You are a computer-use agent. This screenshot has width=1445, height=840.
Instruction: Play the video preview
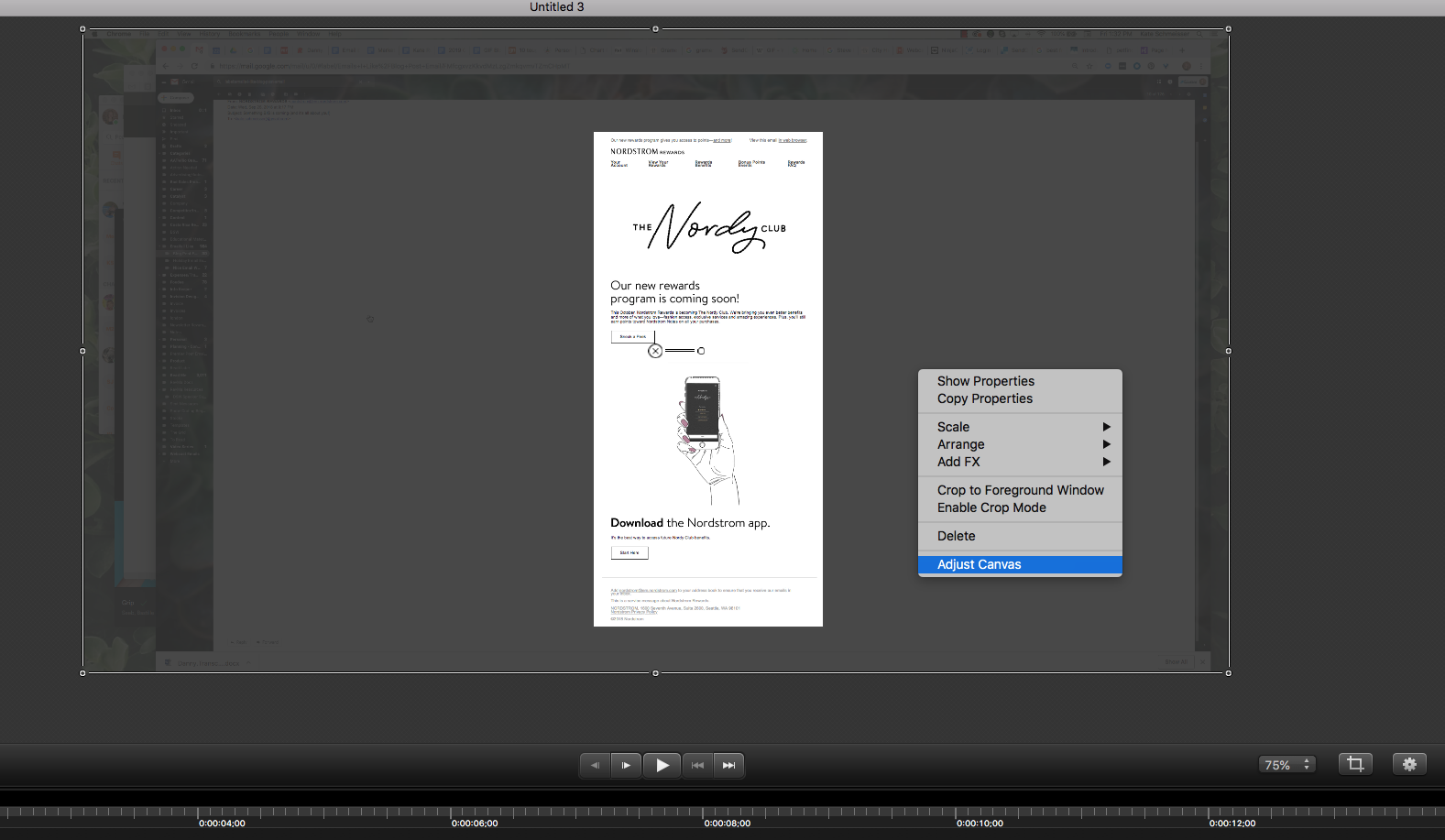click(x=662, y=765)
